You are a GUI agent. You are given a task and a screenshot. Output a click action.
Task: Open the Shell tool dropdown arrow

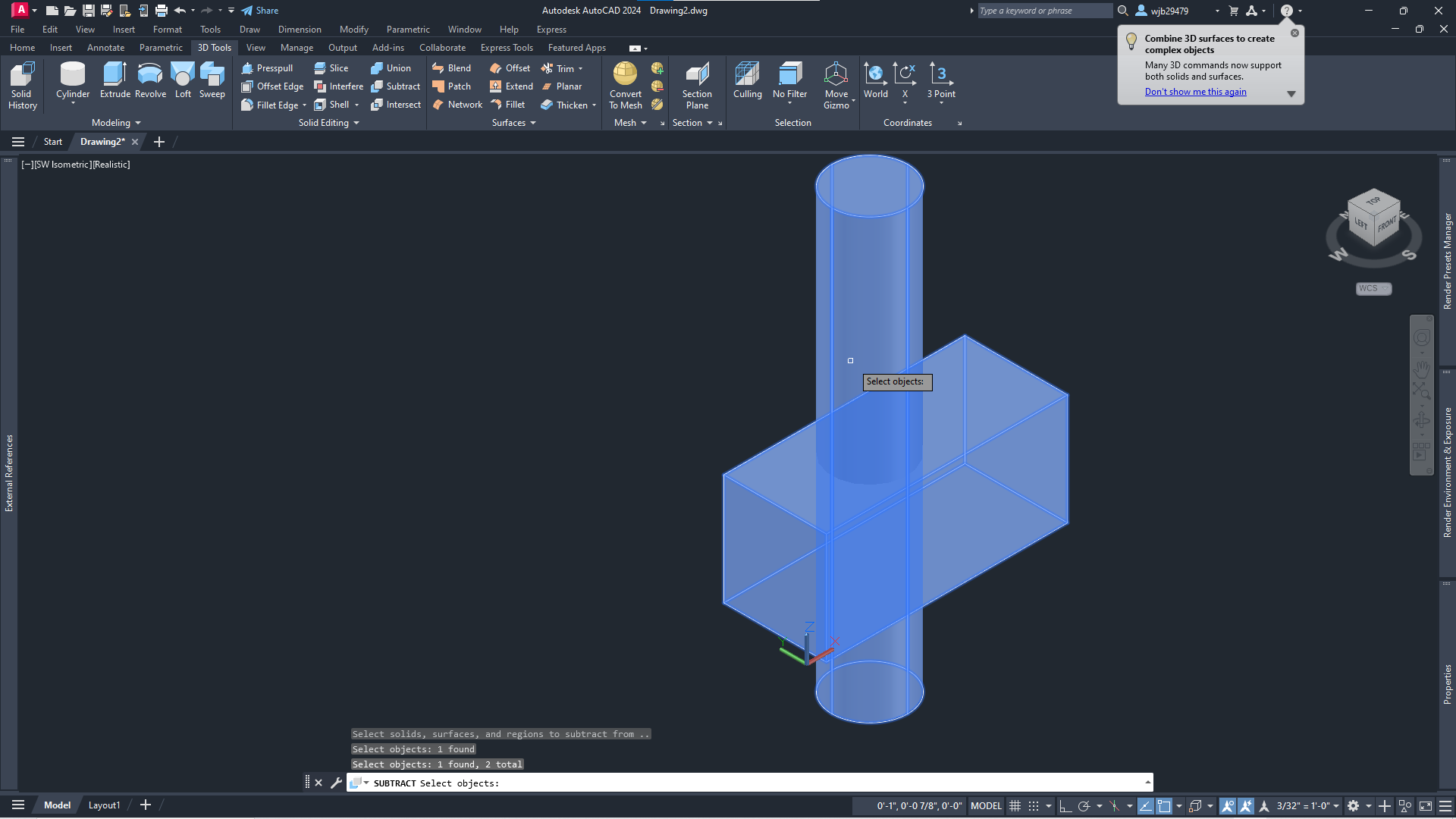coord(356,105)
